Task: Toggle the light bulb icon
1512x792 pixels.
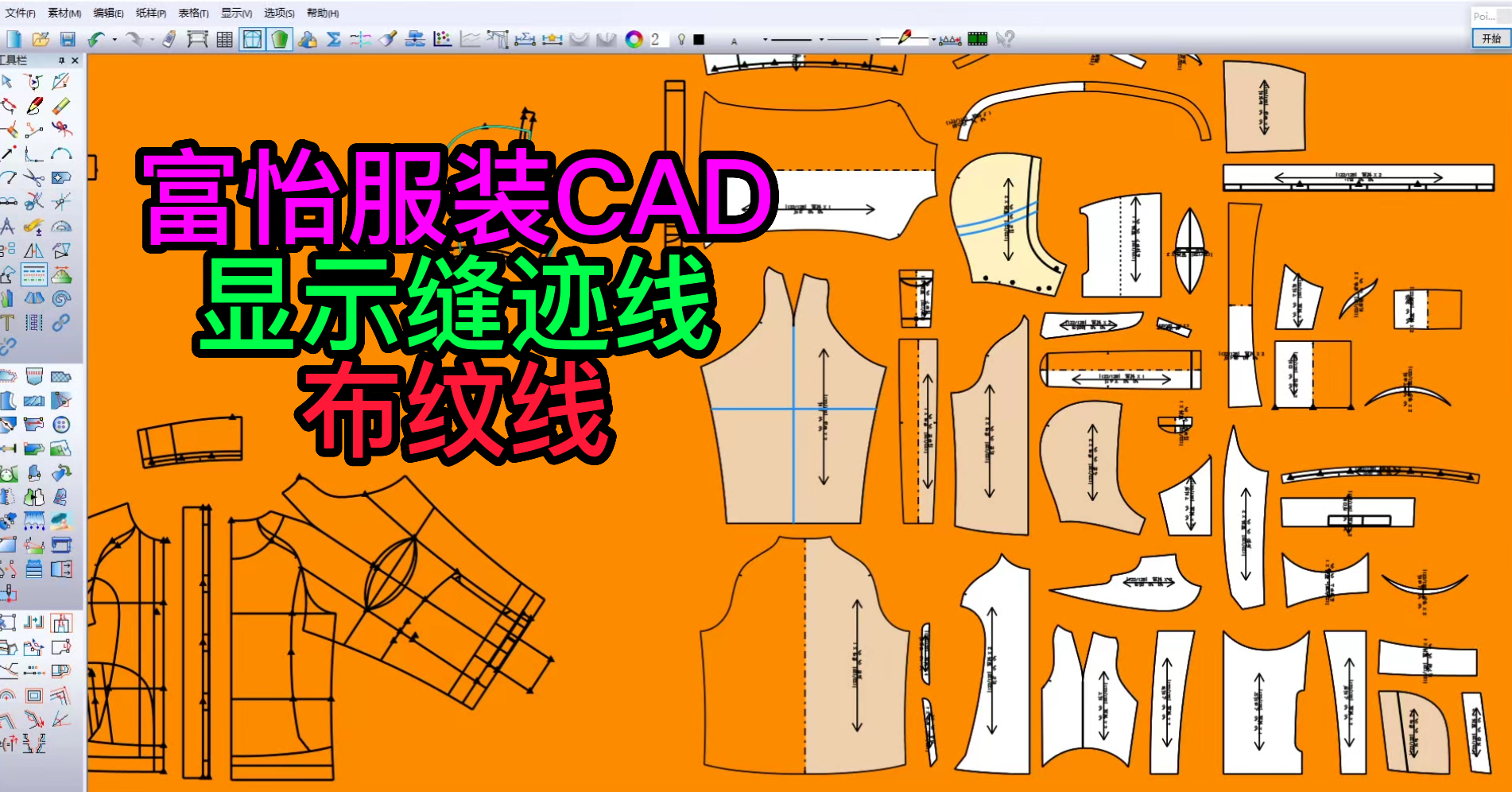Action: coord(681,39)
